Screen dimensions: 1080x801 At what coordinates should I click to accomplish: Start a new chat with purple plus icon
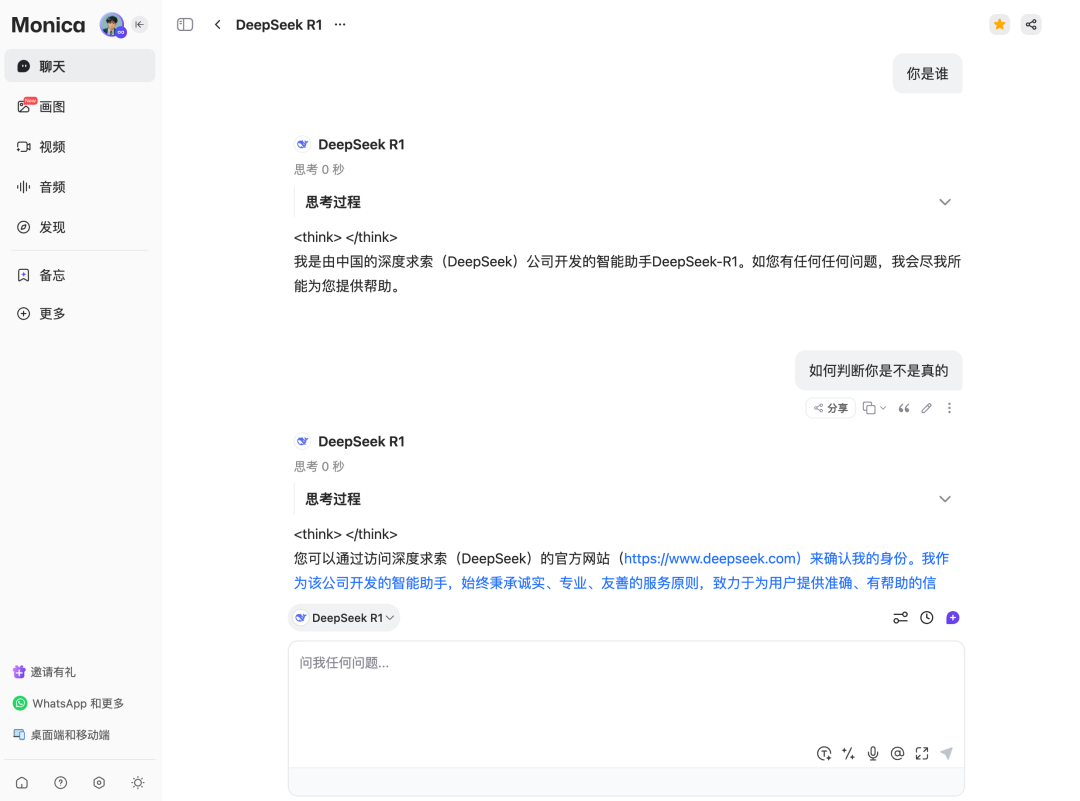[x=953, y=618]
